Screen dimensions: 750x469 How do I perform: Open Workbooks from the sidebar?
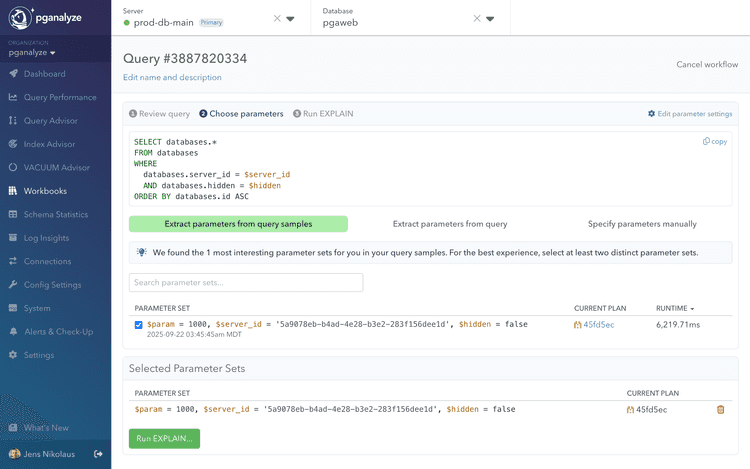45,191
